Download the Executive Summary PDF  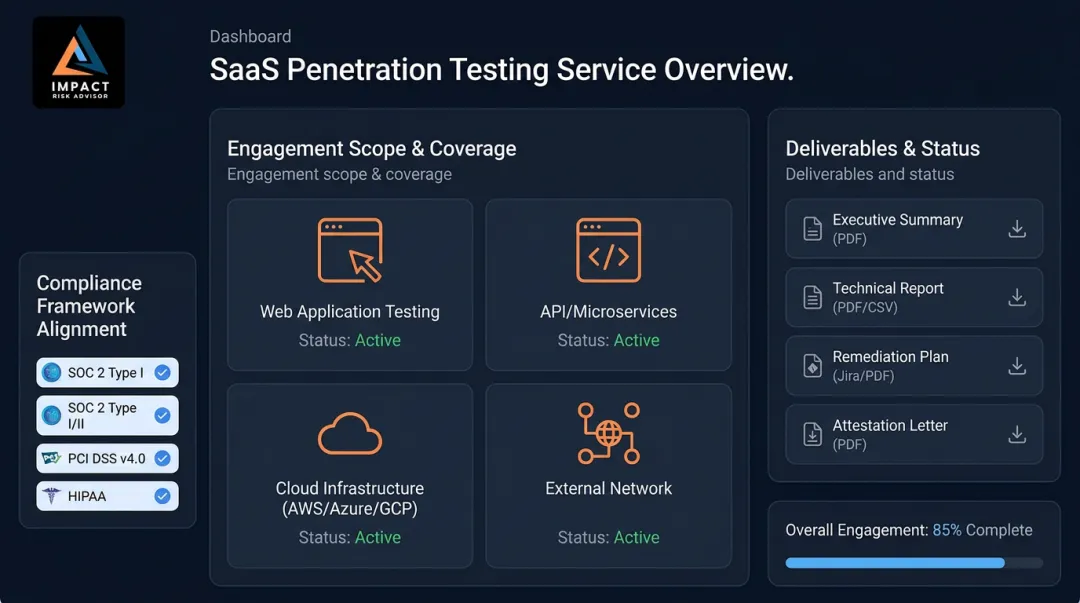click(1017, 229)
